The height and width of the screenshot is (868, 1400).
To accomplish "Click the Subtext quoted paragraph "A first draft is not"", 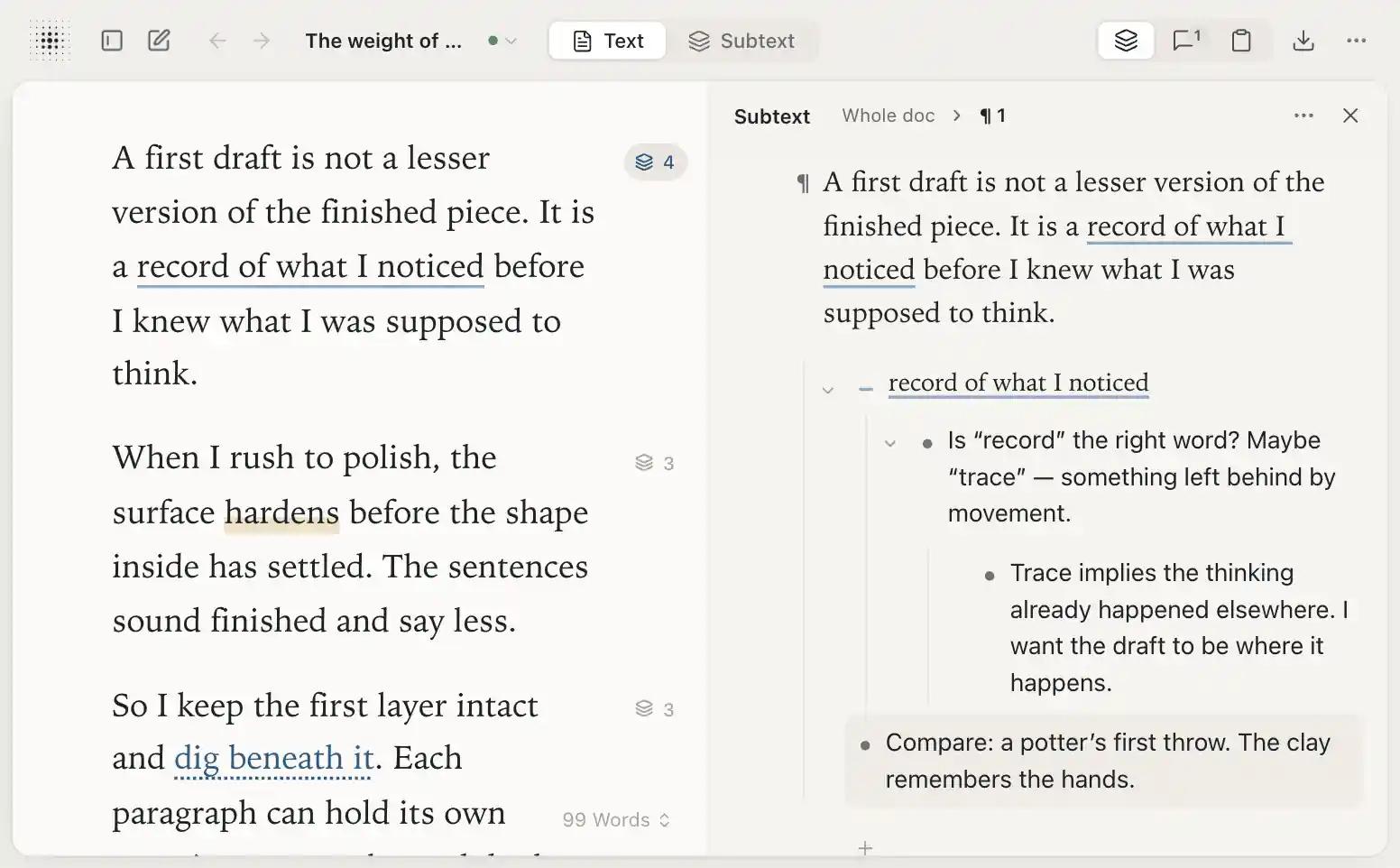I will (x=1074, y=247).
